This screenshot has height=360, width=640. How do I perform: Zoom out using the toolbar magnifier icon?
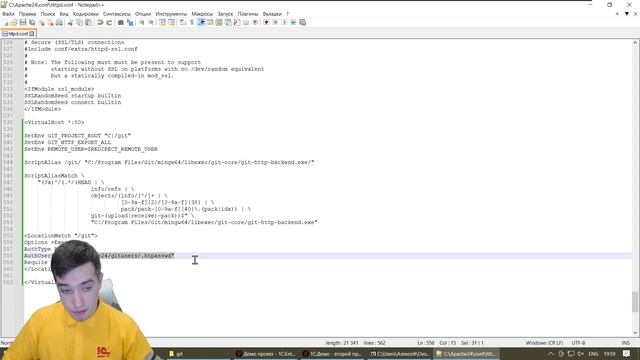(151, 22)
